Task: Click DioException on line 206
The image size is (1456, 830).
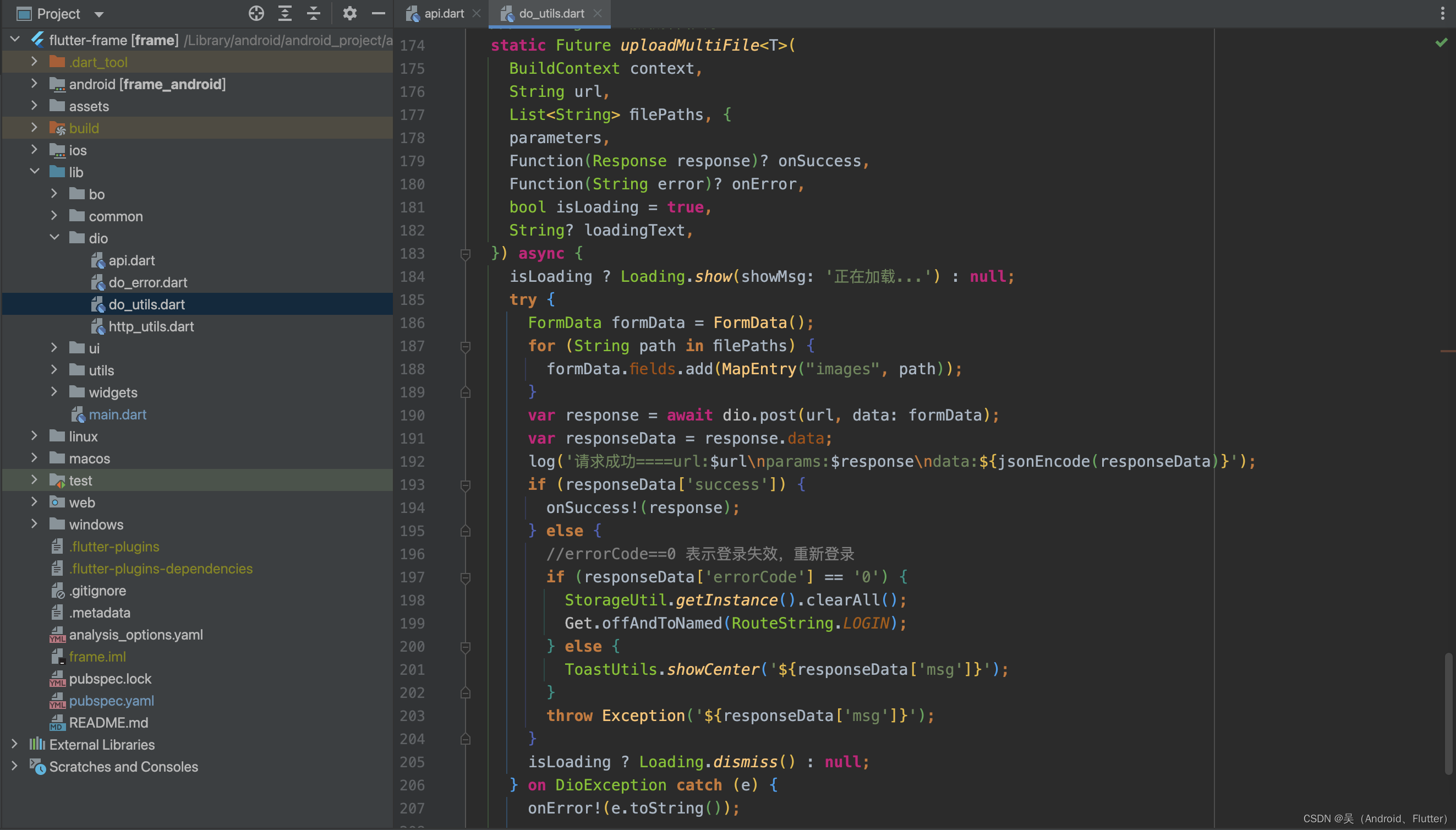Action: (x=610, y=785)
